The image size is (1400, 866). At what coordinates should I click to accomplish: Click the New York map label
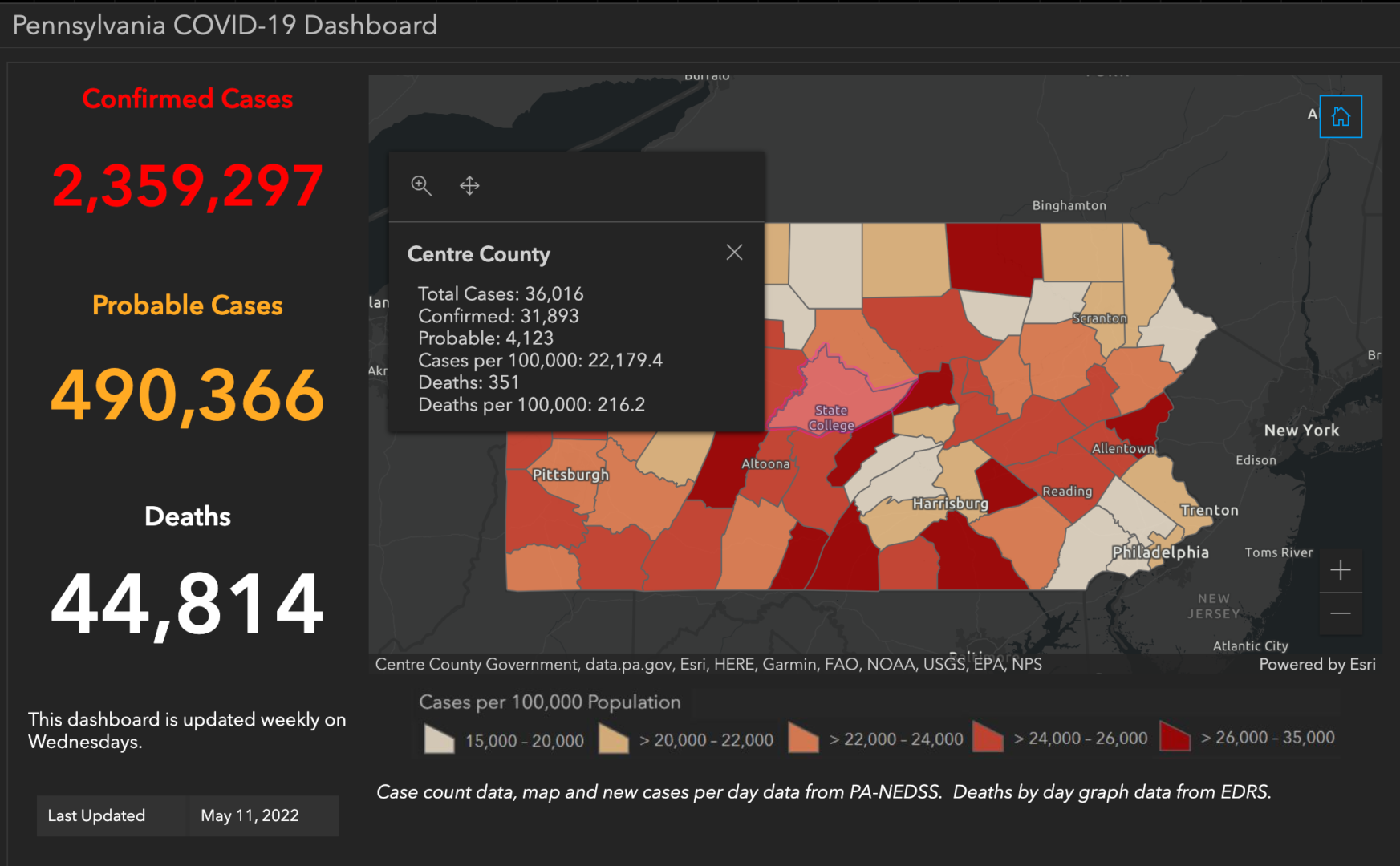[x=1301, y=430]
